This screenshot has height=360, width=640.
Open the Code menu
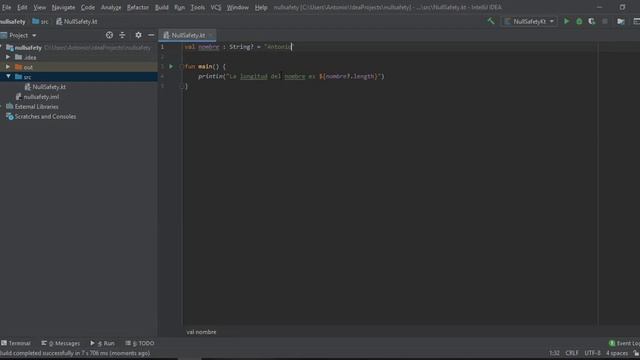point(87,7)
